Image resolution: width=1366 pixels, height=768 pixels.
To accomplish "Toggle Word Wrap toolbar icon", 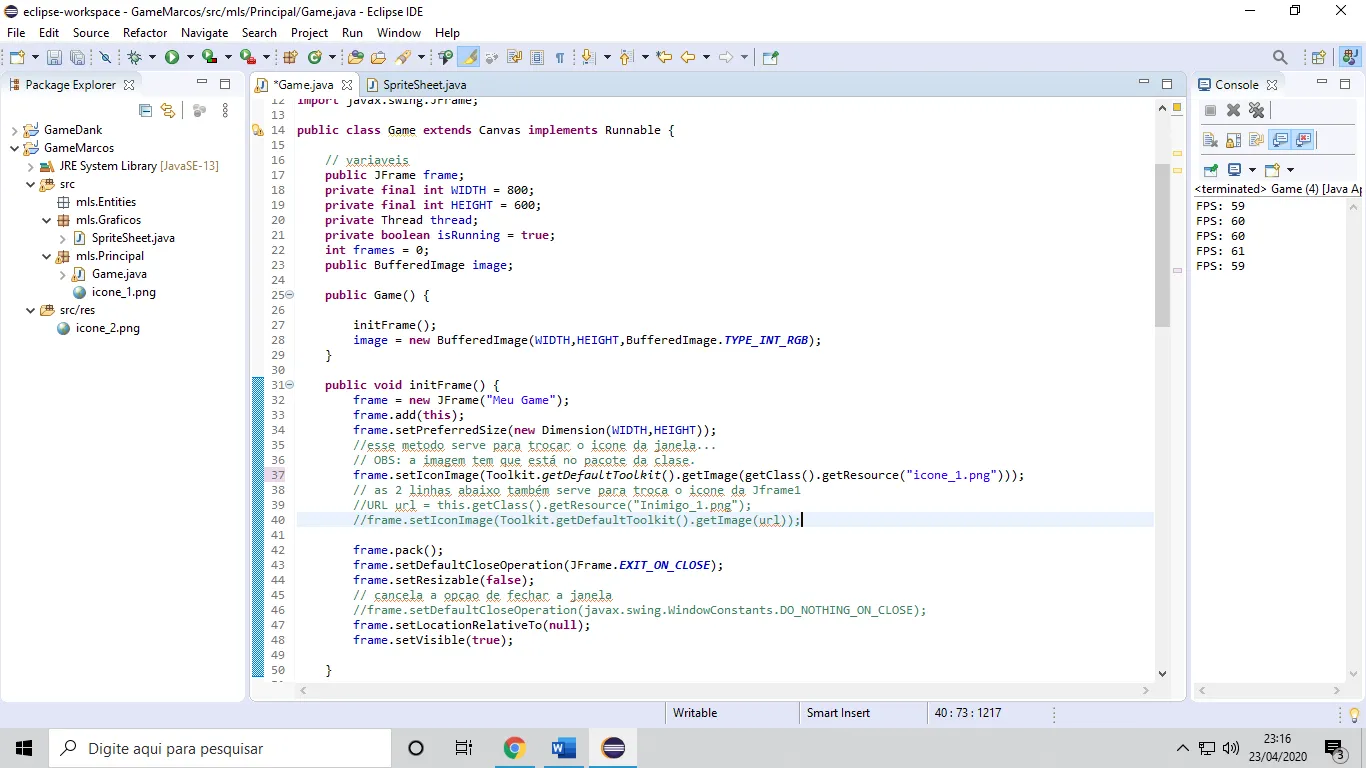I will point(515,57).
